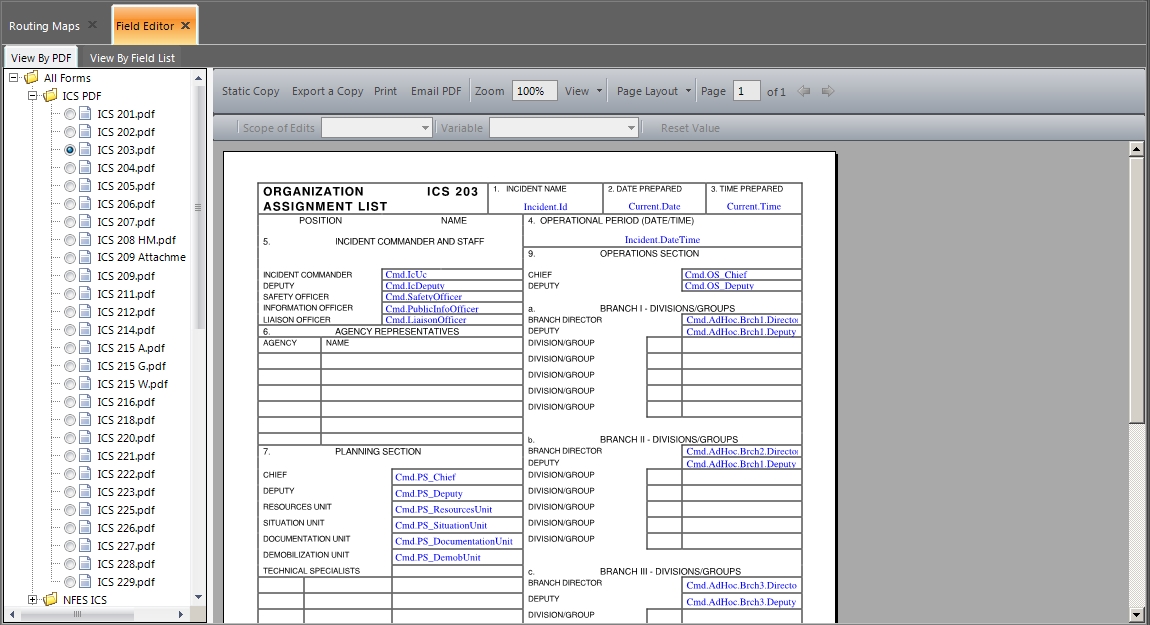Click the ICS 227.pdf document icon

(85, 546)
